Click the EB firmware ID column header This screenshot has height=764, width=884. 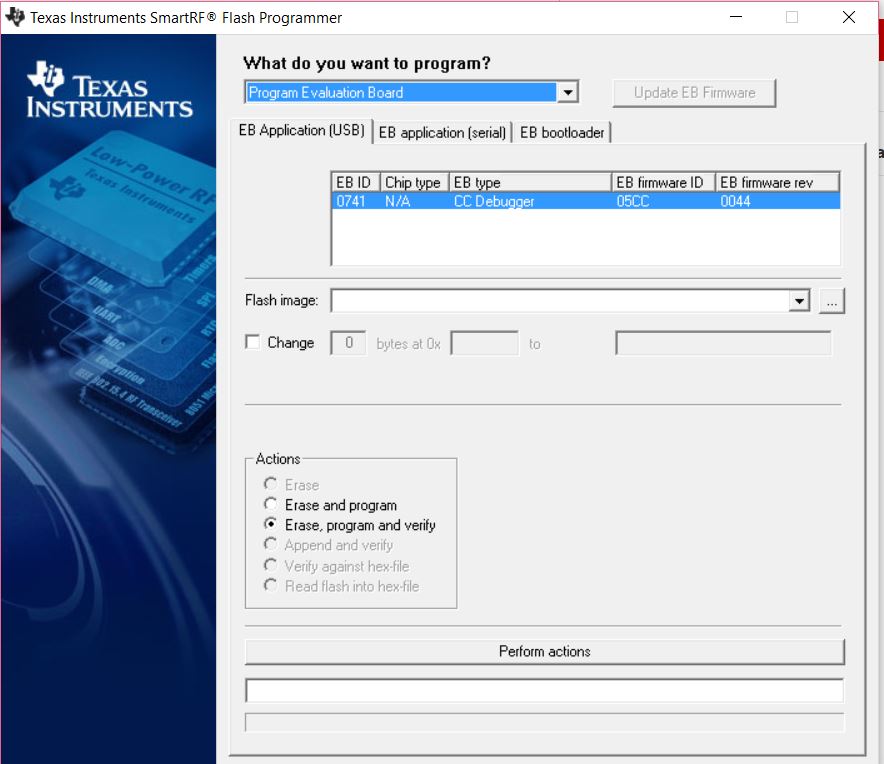(x=663, y=182)
